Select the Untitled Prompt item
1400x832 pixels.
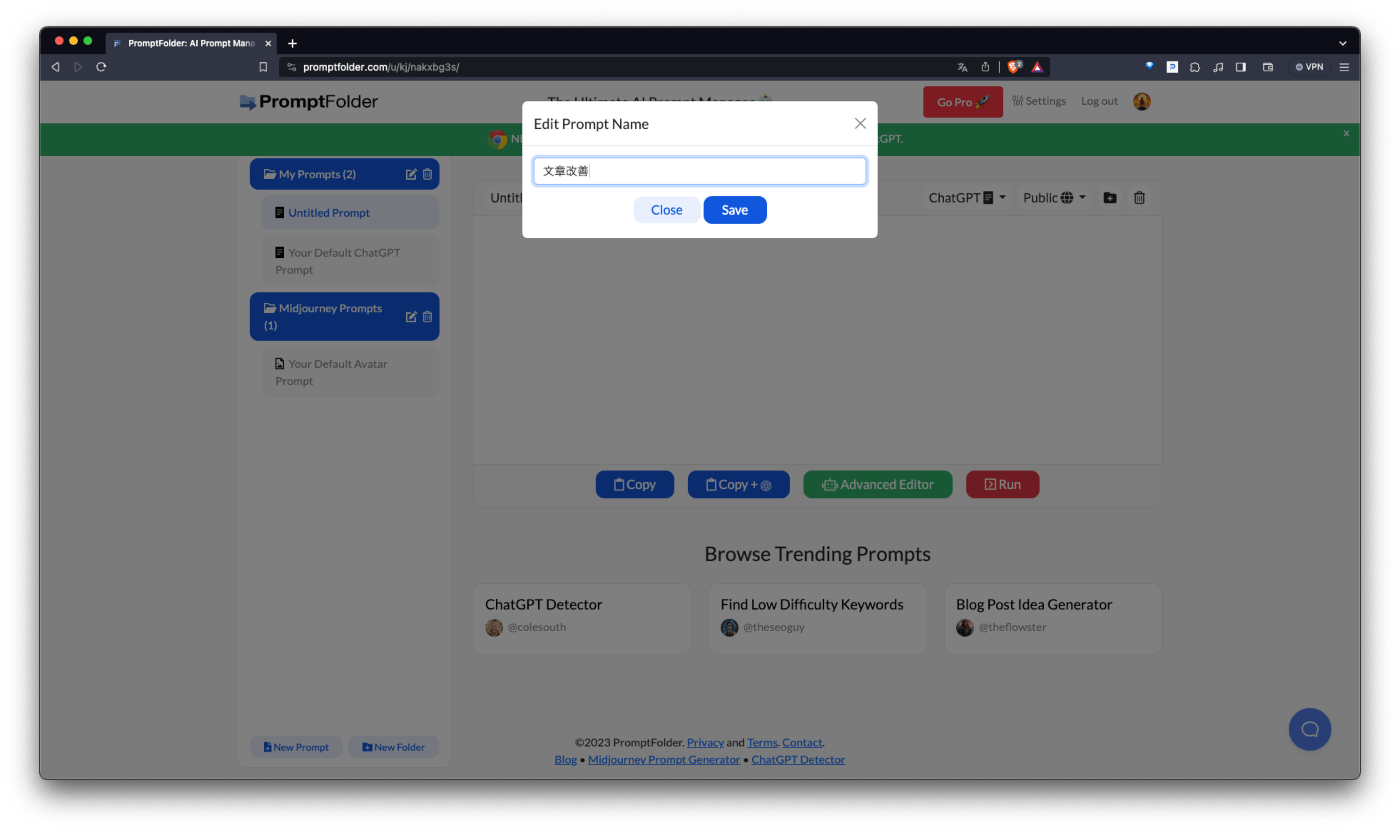point(350,213)
